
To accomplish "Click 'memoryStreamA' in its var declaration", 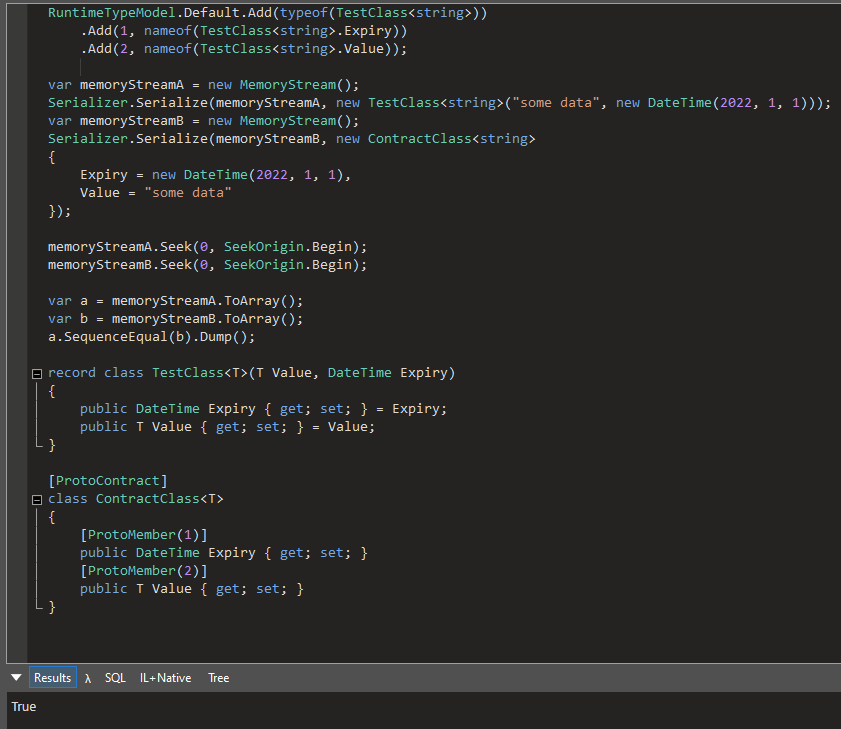I will point(131,85).
